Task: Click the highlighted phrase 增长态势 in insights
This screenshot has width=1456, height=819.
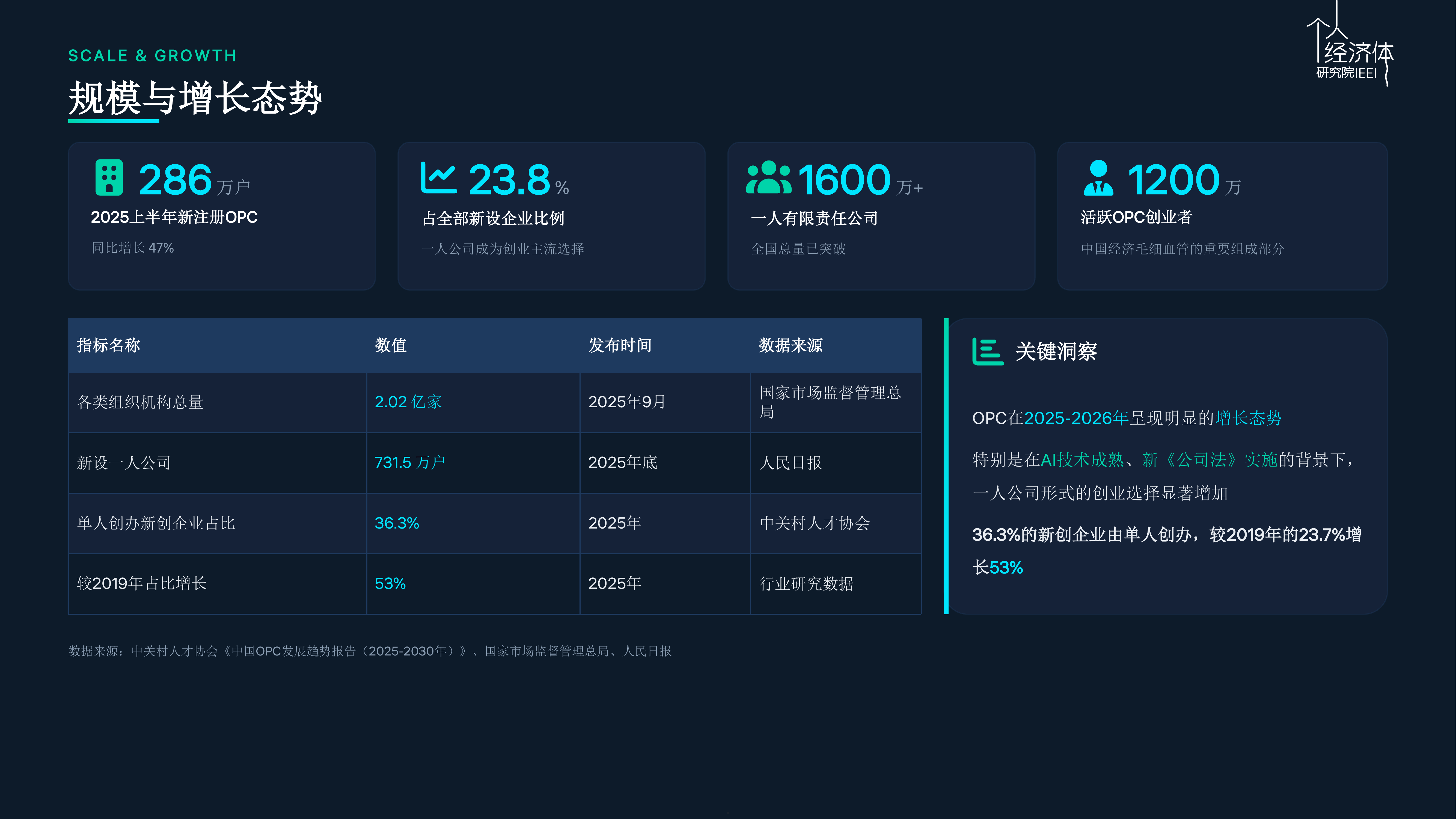Action: click(x=1249, y=418)
